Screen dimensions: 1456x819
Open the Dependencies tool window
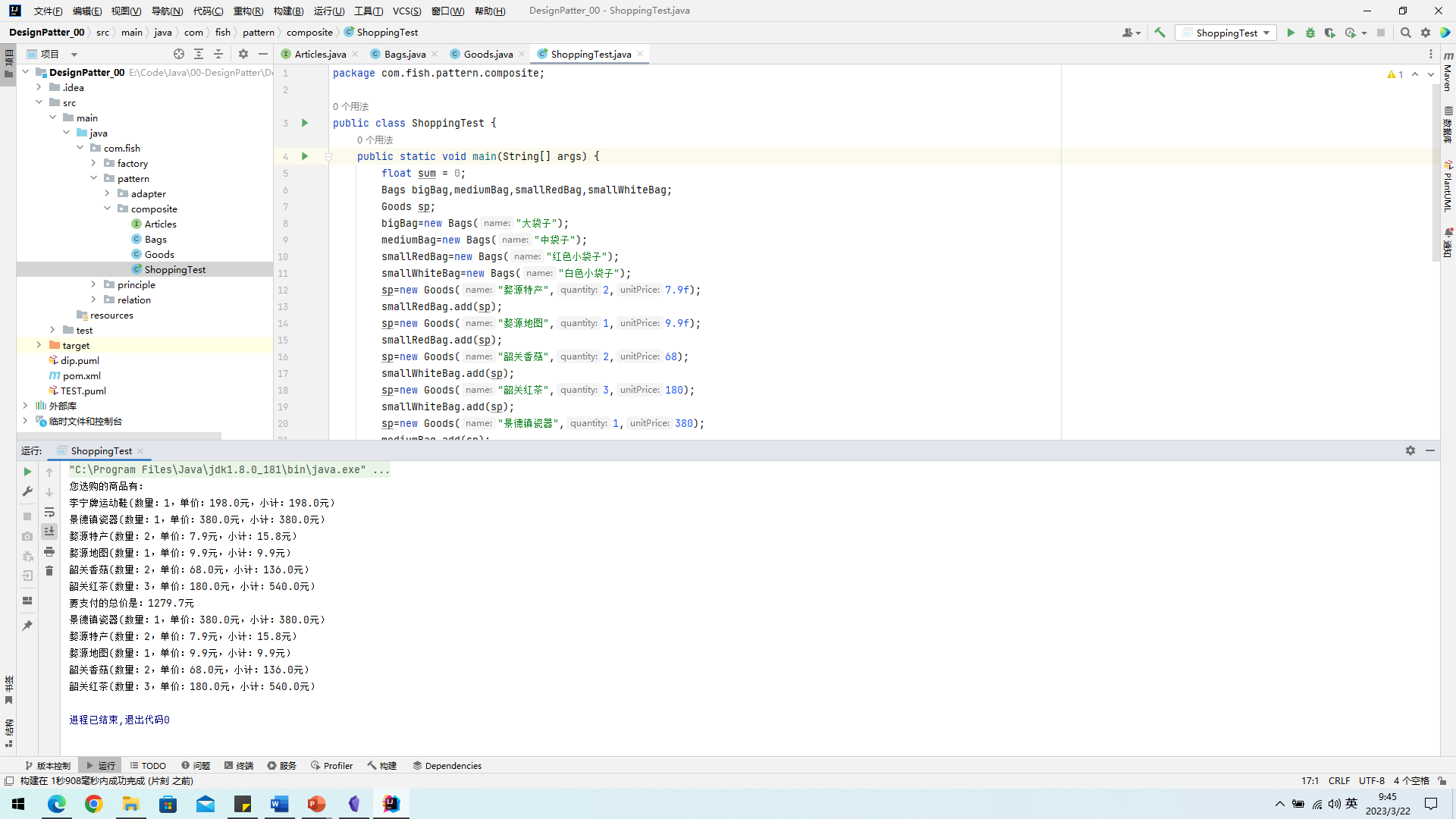[x=447, y=765]
